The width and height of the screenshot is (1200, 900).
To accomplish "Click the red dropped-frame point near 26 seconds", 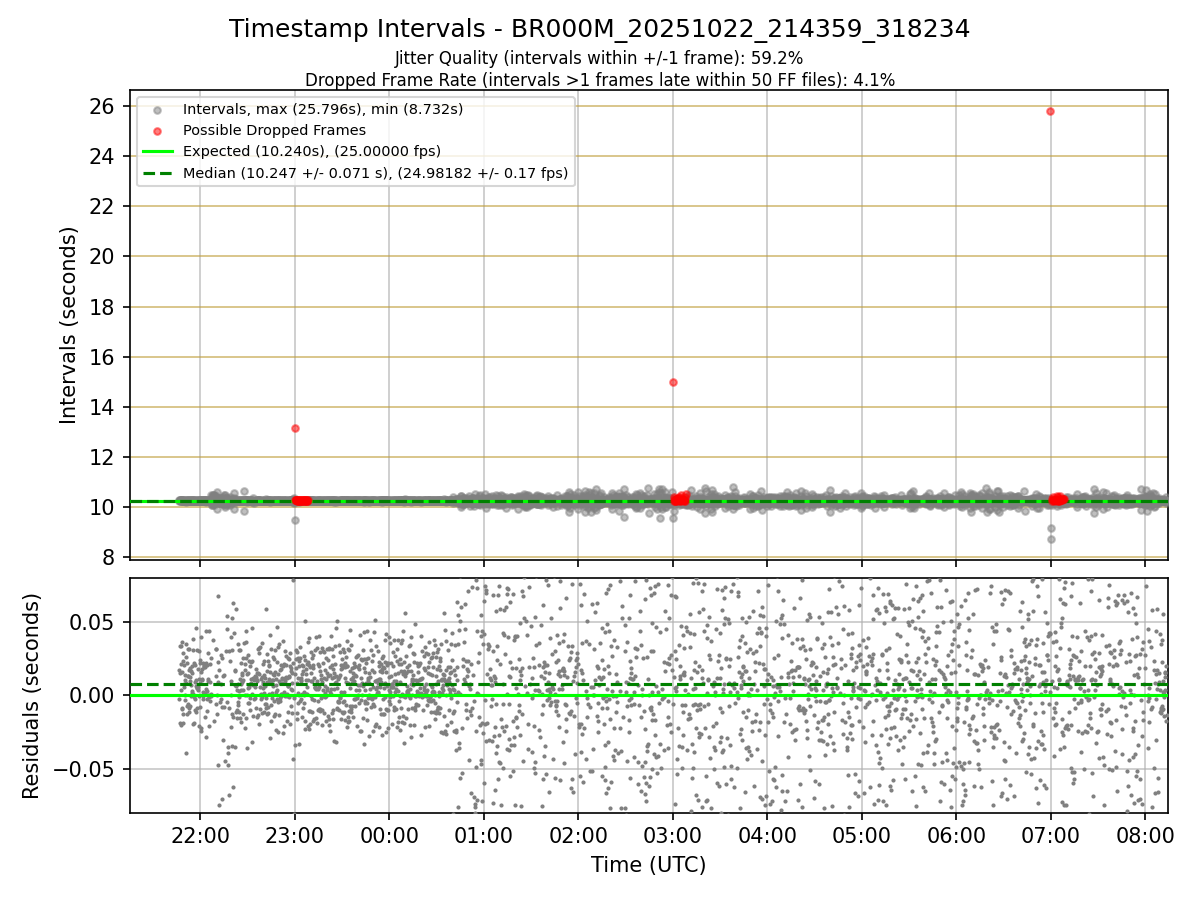I will pos(1050,111).
